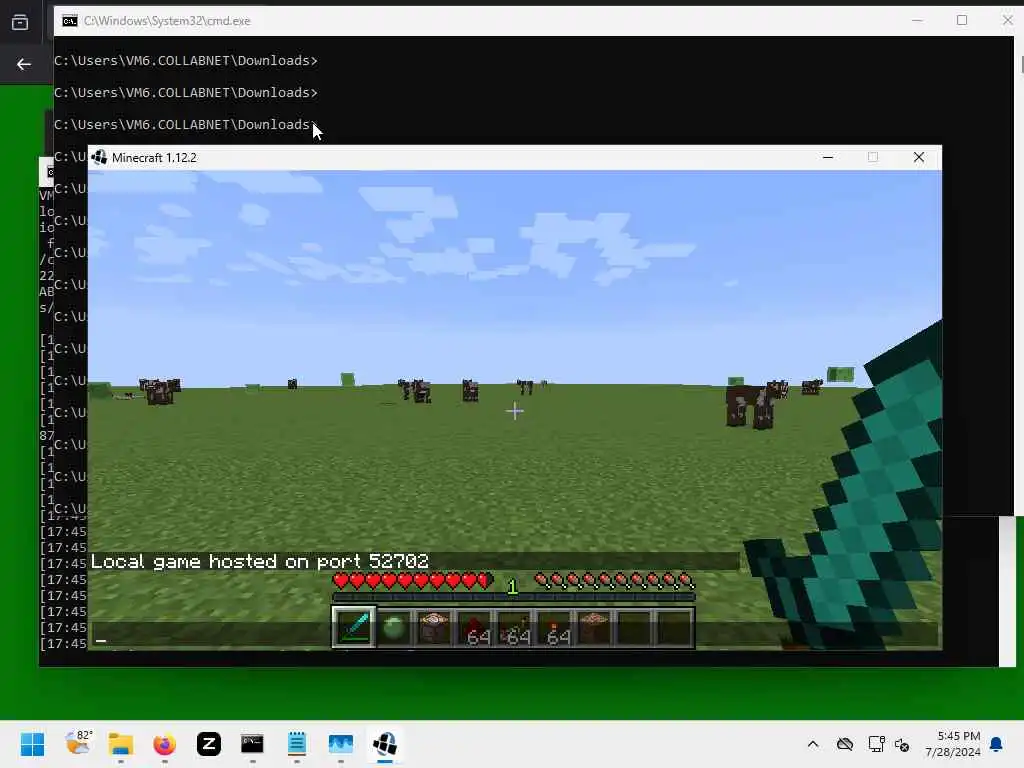Minimize the Minecraft 1.12.2 window
Viewport: 1024px width, 768px height.
tap(827, 157)
